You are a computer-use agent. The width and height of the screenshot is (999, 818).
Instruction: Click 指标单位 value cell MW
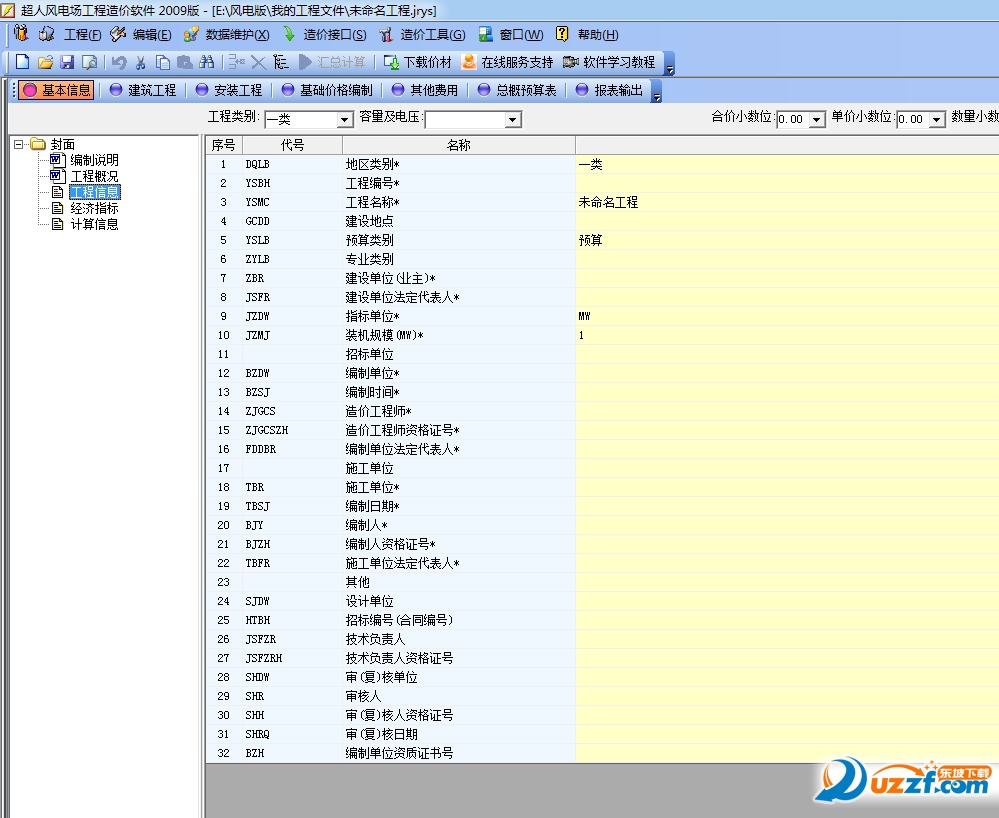coord(787,316)
